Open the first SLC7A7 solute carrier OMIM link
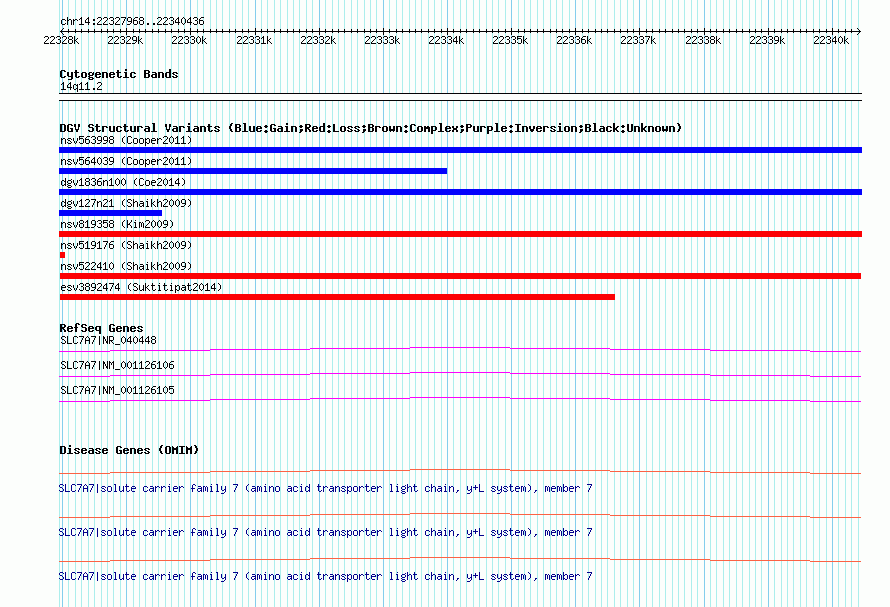This screenshot has width=890, height=607. [x=326, y=488]
